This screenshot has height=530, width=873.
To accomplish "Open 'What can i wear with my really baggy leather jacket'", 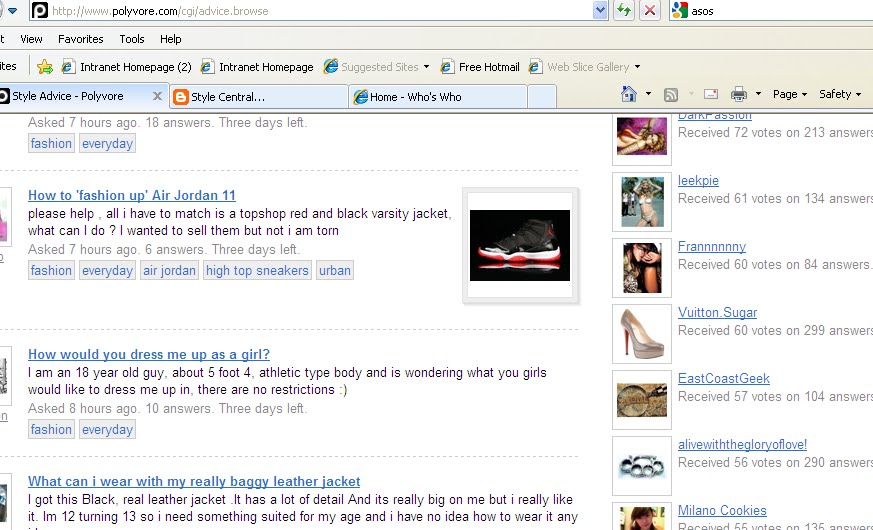I will click(x=194, y=482).
